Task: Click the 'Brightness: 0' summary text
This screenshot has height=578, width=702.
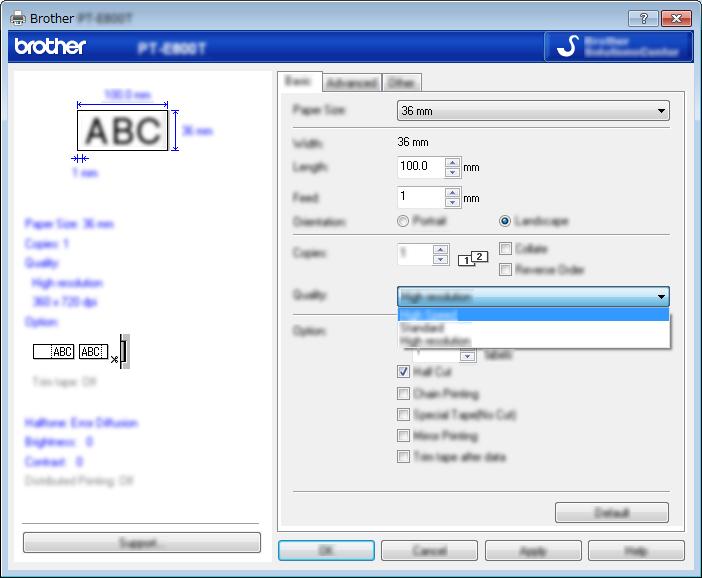Action: [x=59, y=442]
